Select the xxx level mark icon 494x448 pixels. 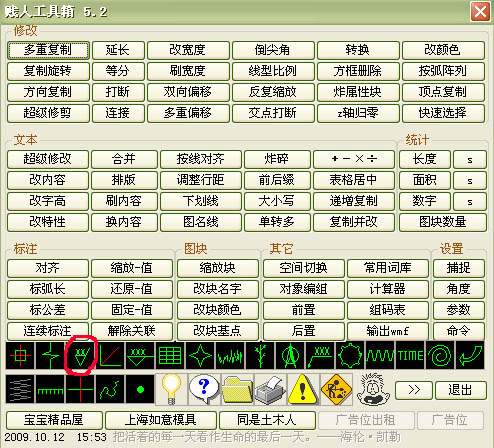click(x=140, y=355)
